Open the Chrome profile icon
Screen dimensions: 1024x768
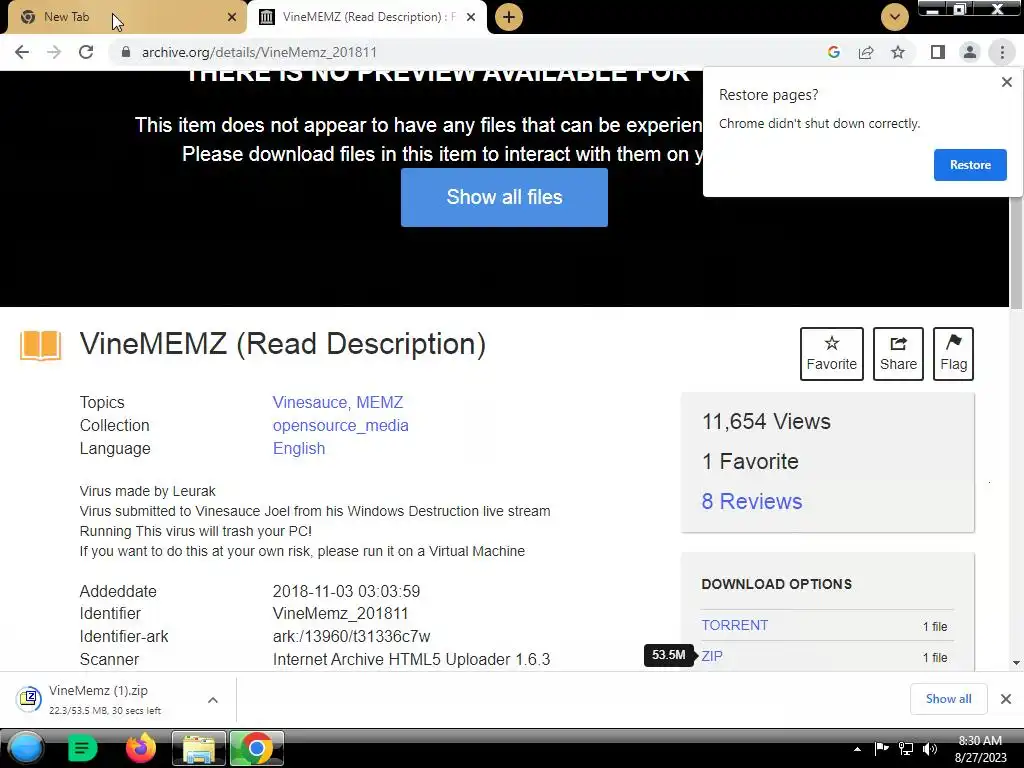[x=970, y=52]
